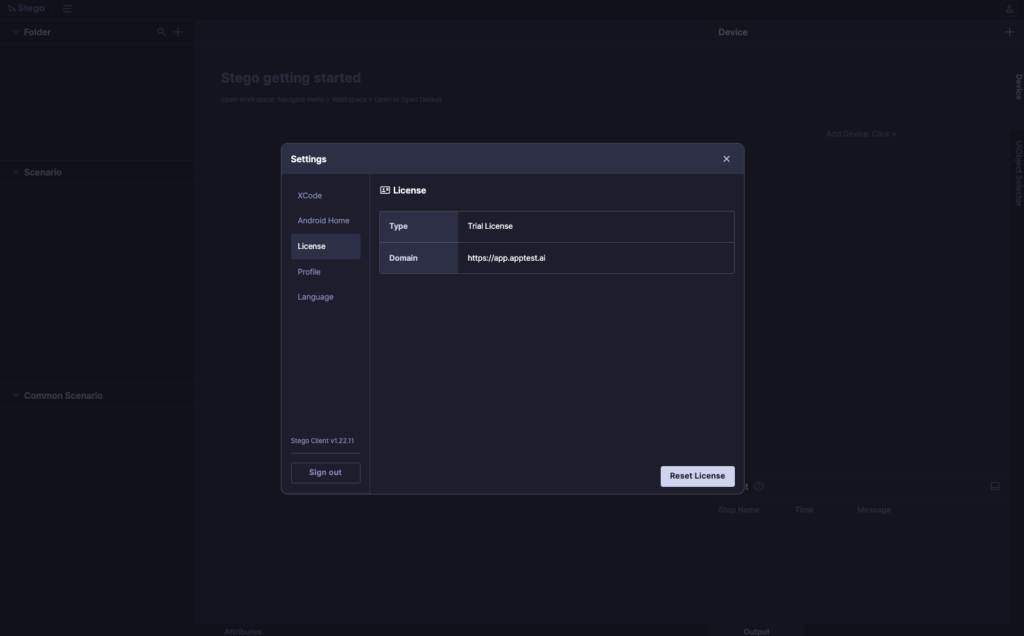The height and width of the screenshot is (636, 1024).
Task: Open the hamburger menu beside Stego logo
Action: coord(67,8)
